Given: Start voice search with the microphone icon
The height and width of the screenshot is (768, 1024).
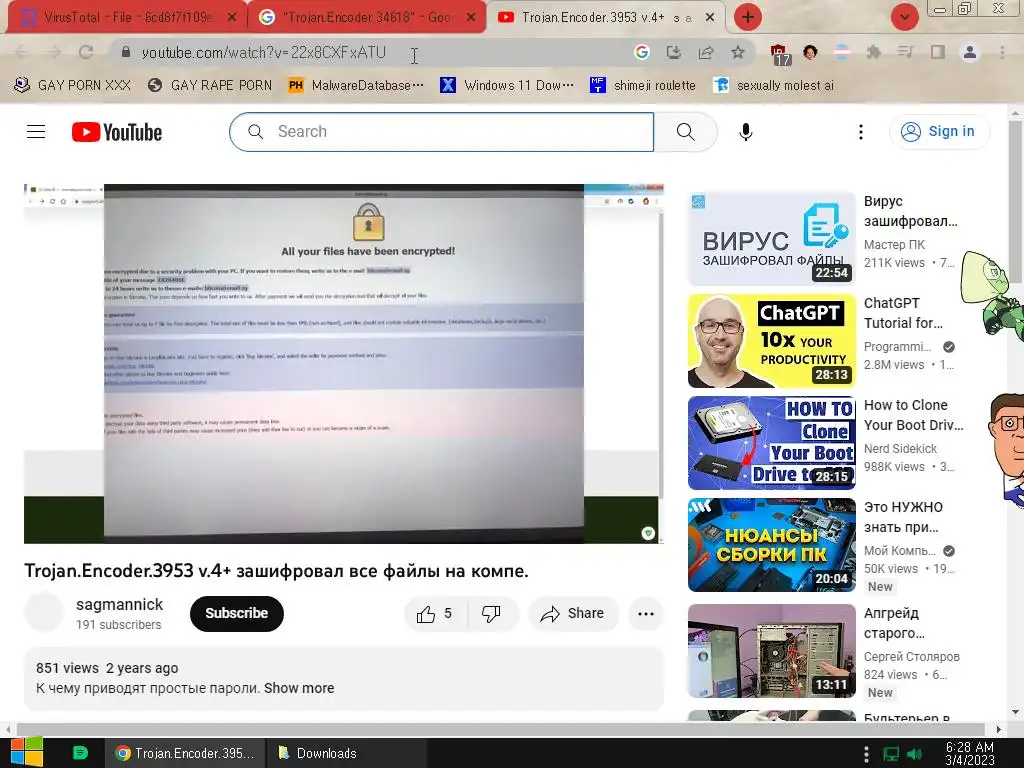Looking at the screenshot, I should coord(745,132).
